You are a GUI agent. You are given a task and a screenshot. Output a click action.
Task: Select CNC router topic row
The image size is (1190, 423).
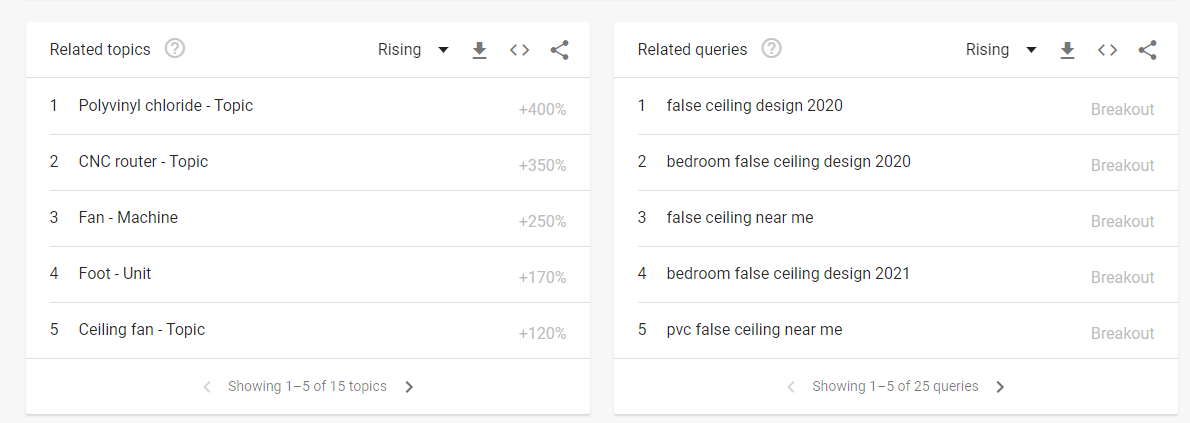[143, 162]
